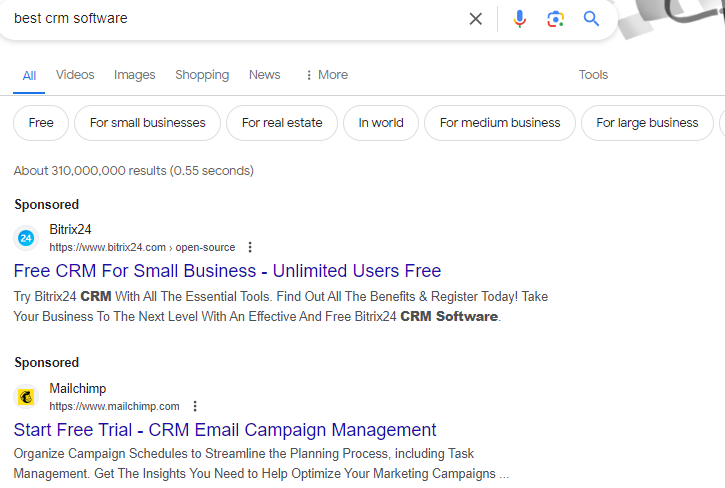725x488 pixels.
Task: Click the www.mailchimp.com URL
Action: pos(115,406)
